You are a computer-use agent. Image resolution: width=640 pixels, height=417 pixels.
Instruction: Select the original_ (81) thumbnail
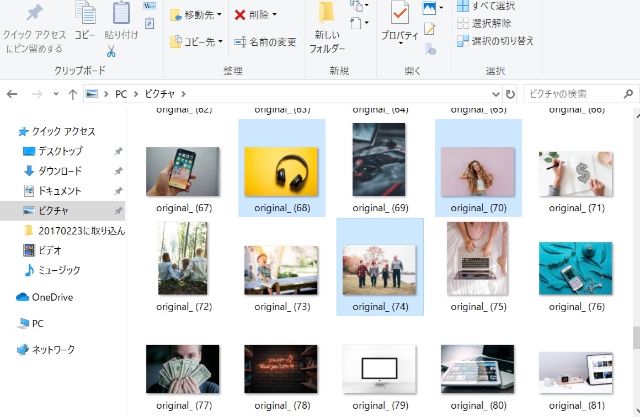click(576, 373)
